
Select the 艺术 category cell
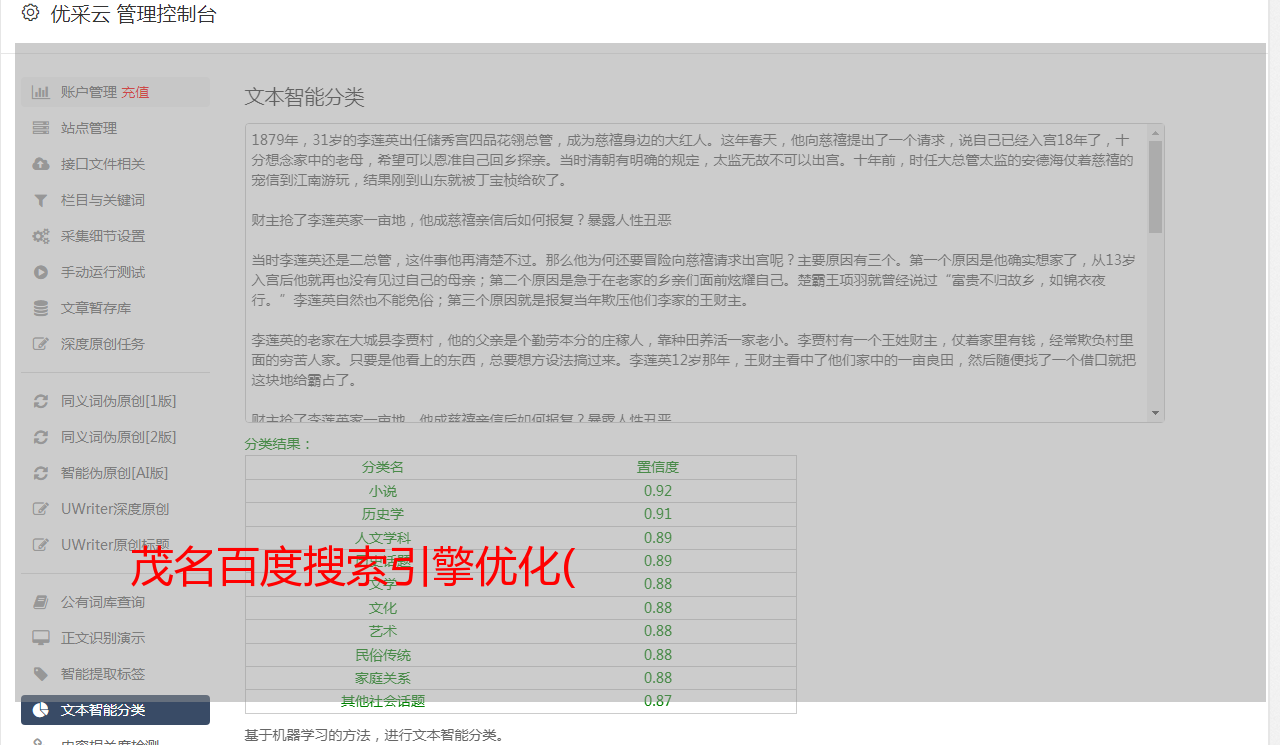383,631
